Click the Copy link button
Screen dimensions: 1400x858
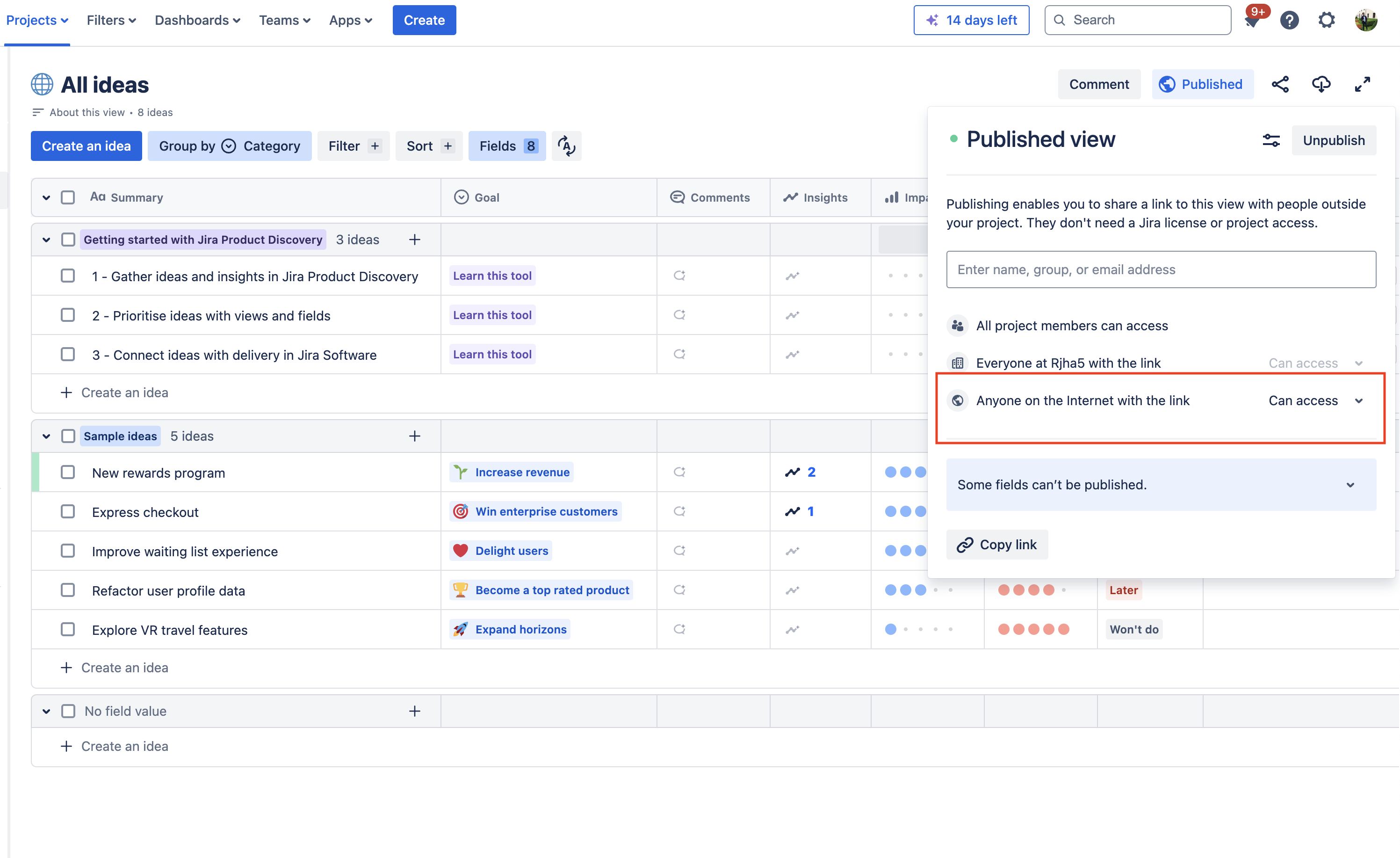996,544
